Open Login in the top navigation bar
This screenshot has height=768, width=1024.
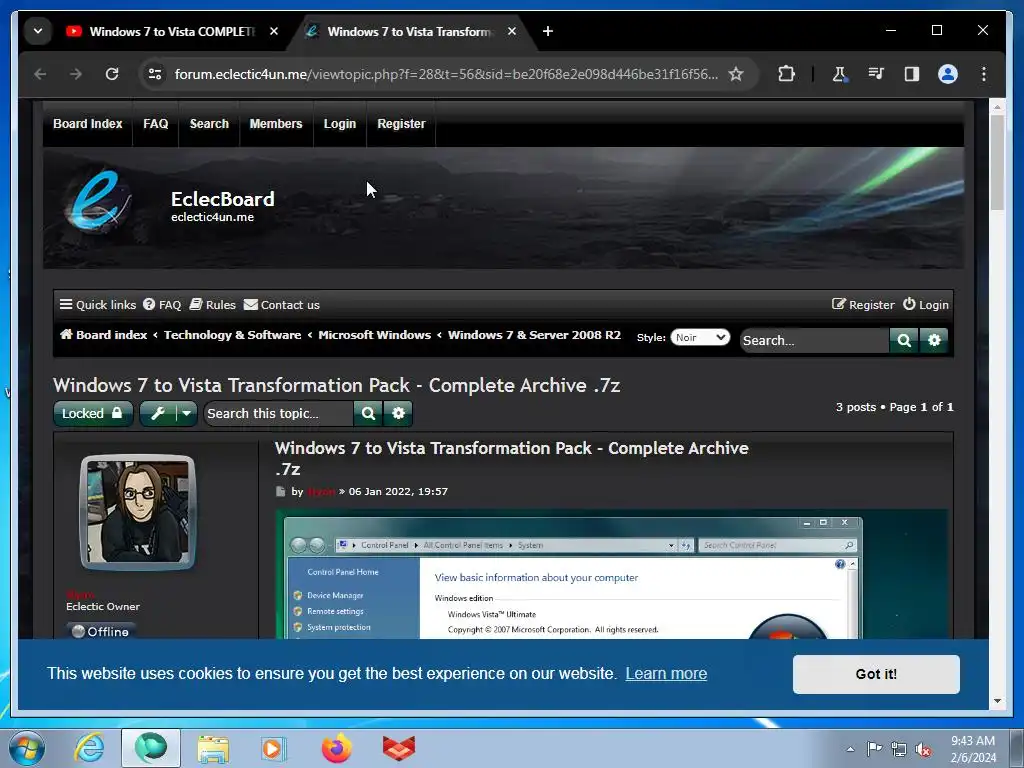[340, 124]
